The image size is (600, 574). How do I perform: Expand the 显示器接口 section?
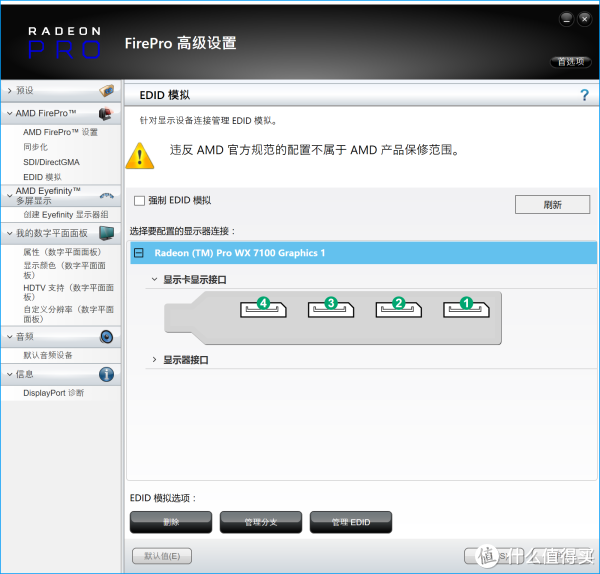[154, 360]
